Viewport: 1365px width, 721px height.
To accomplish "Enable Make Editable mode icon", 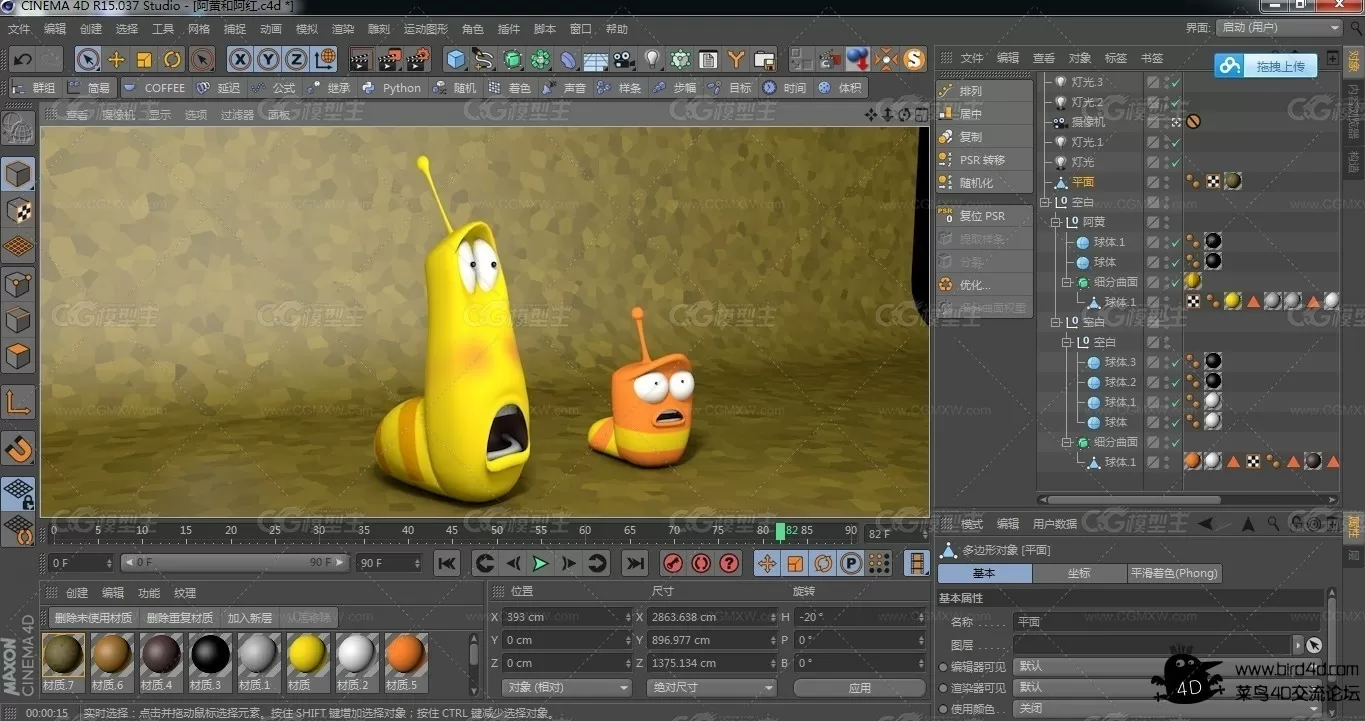I will coord(17,130).
